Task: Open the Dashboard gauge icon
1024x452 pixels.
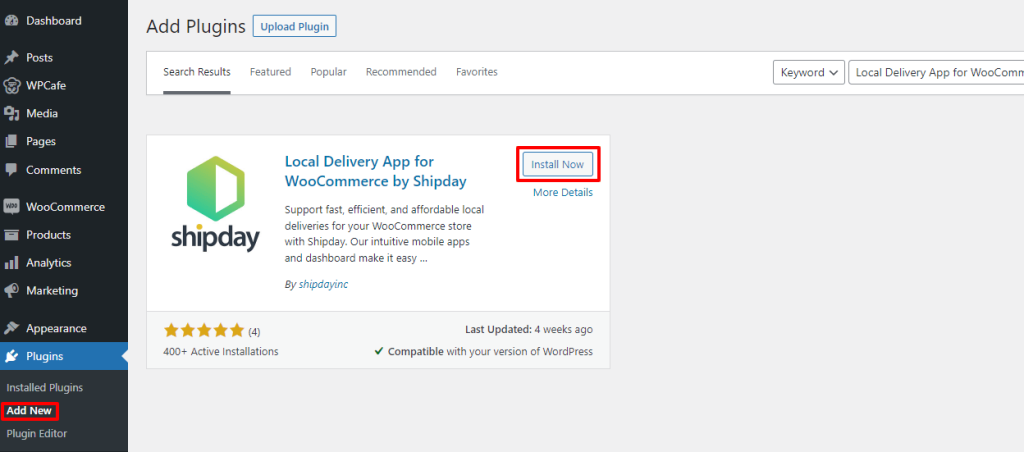Action: (11, 21)
